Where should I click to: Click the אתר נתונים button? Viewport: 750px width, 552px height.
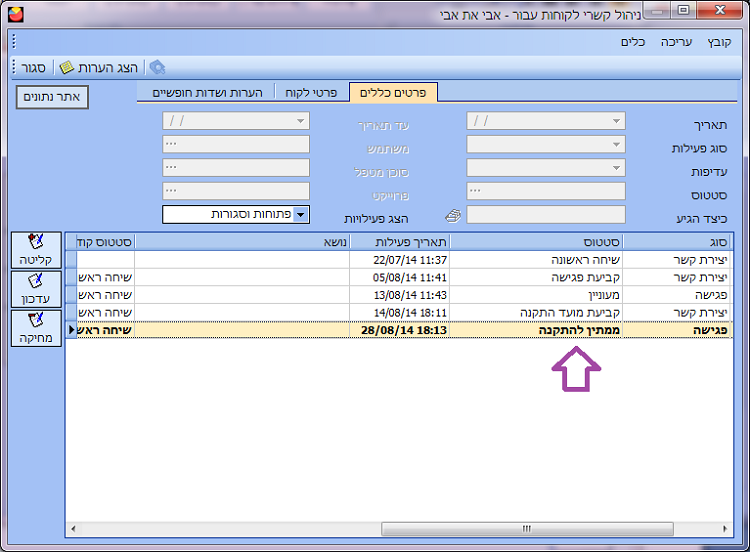click(x=52, y=97)
